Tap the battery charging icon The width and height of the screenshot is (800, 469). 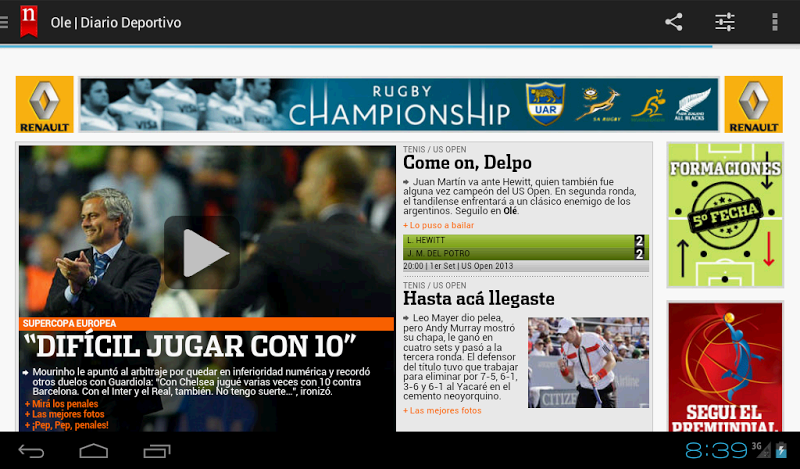(x=781, y=450)
